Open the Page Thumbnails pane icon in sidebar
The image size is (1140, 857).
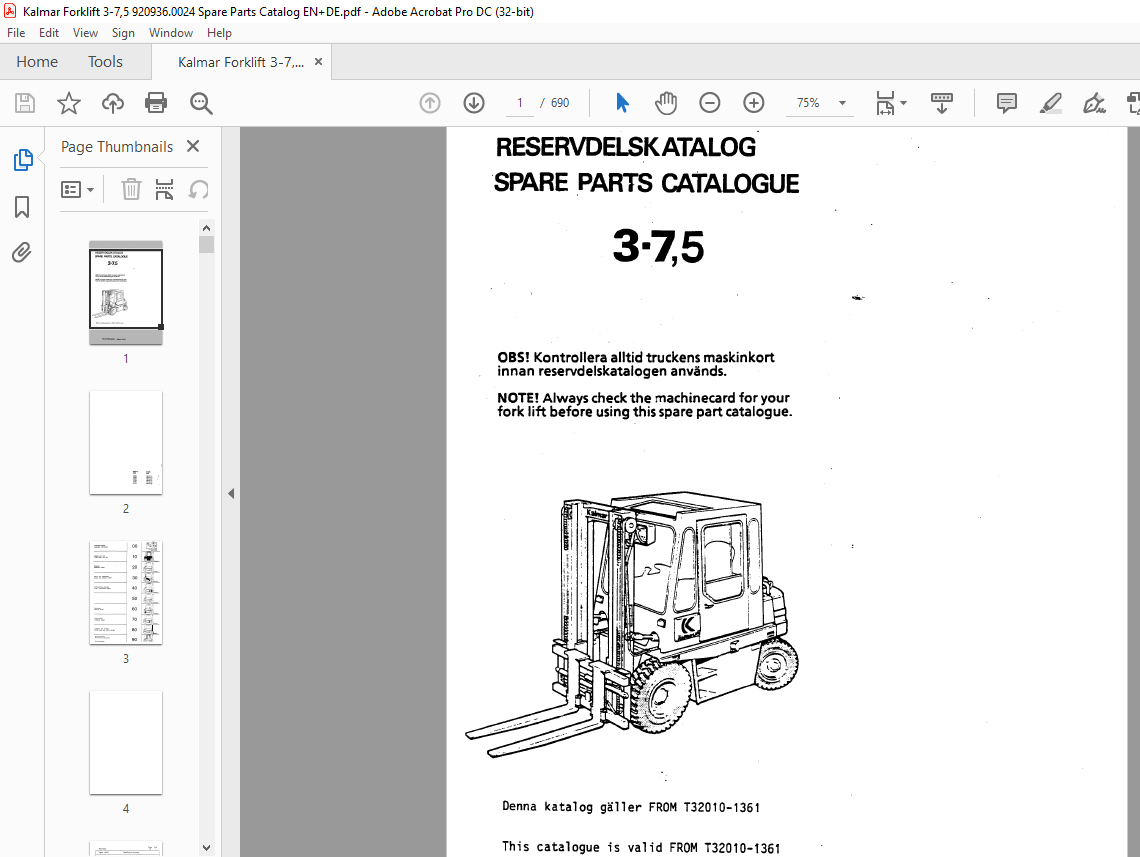pos(23,160)
